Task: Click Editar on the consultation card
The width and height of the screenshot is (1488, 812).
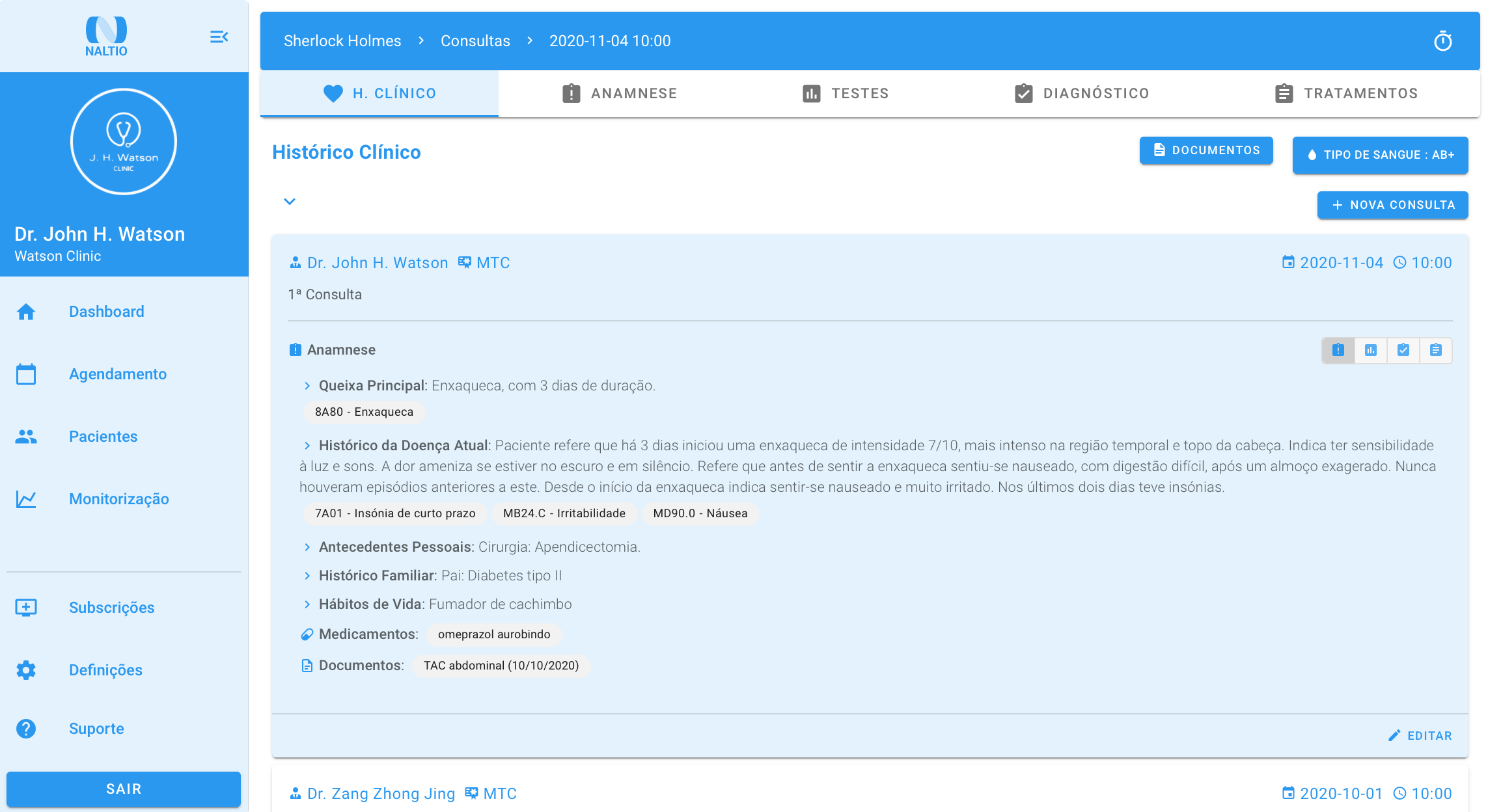Action: pos(1420,736)
